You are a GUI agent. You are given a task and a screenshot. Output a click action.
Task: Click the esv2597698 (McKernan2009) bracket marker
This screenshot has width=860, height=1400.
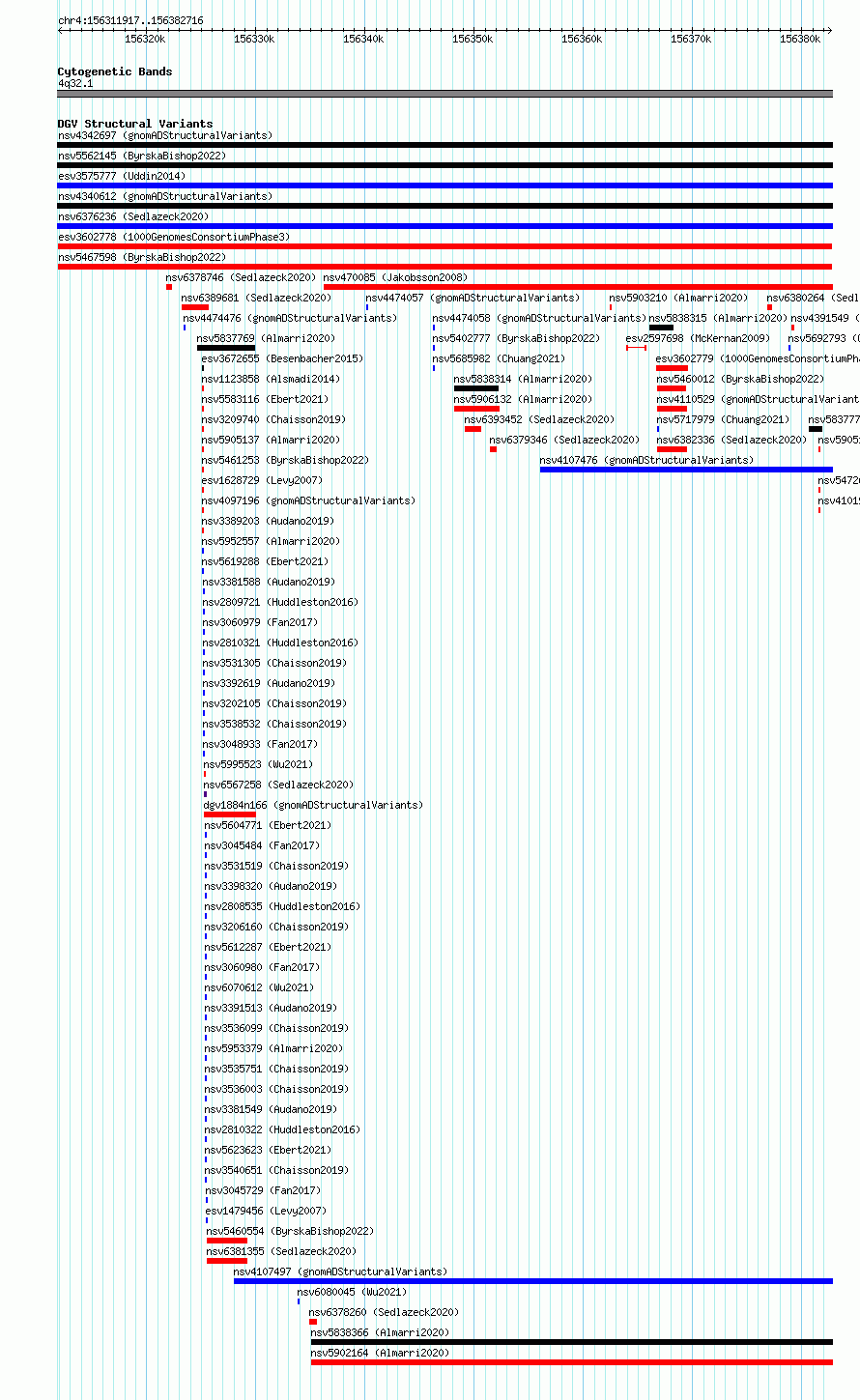tap(636, 348)
